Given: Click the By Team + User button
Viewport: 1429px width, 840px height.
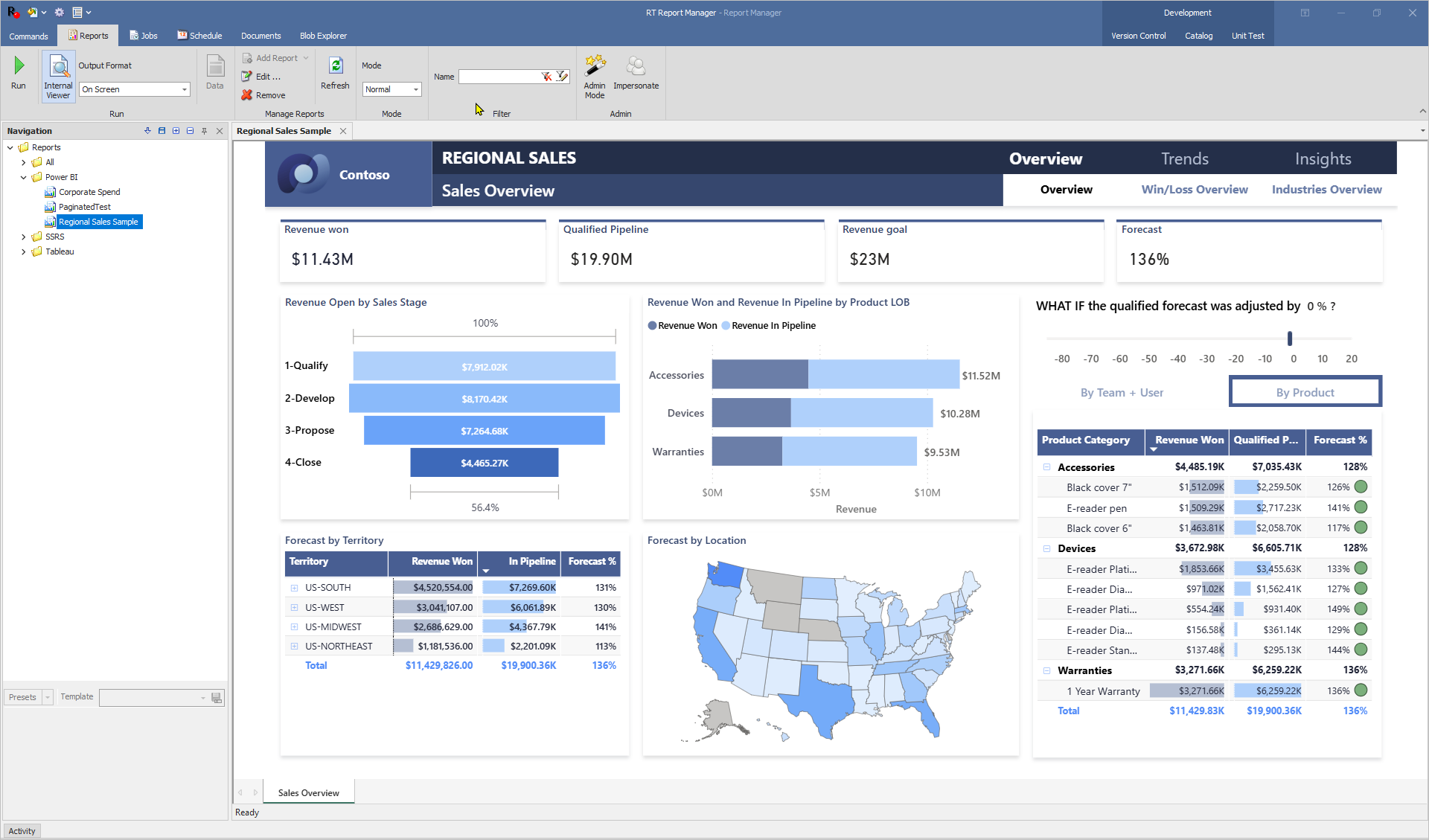Looking at the screenshot, I should tap(1122, 393).
